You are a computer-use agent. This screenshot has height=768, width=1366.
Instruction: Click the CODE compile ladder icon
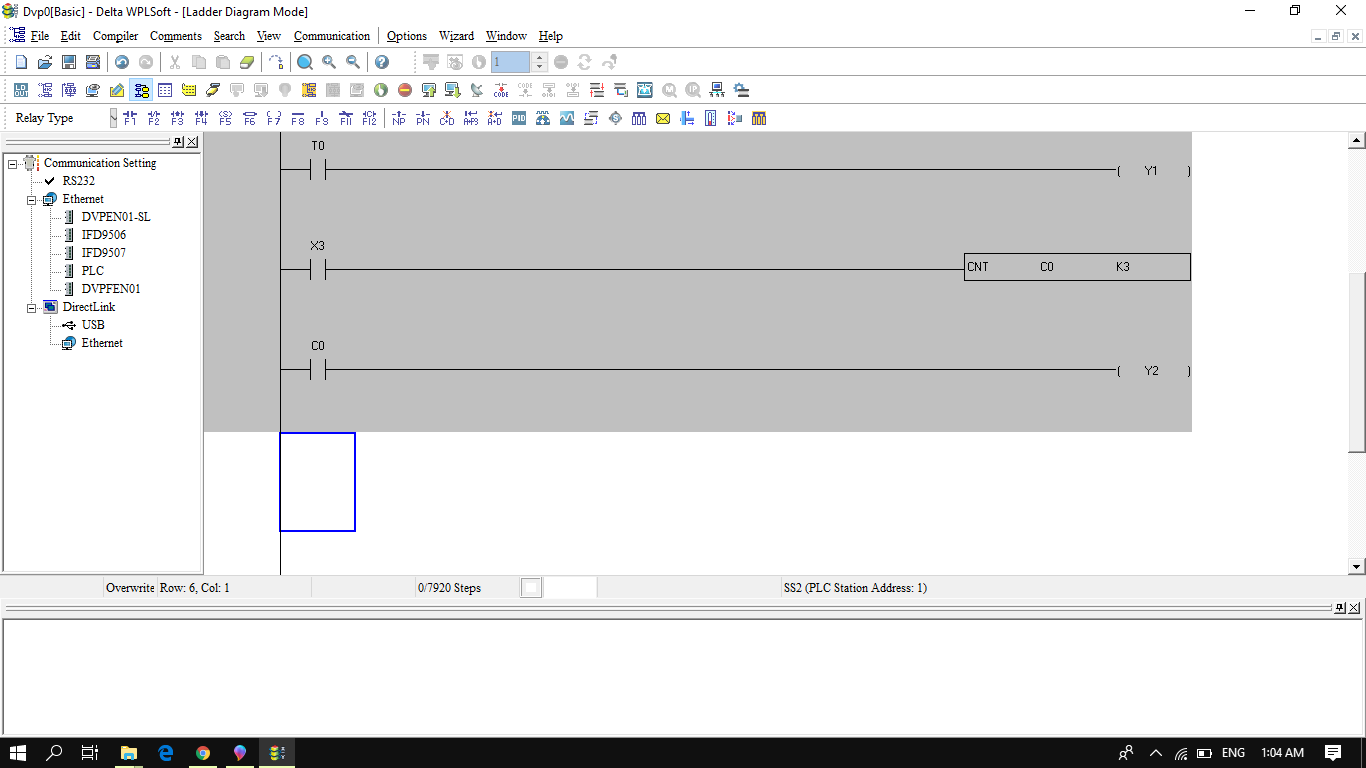click(501, 90)
